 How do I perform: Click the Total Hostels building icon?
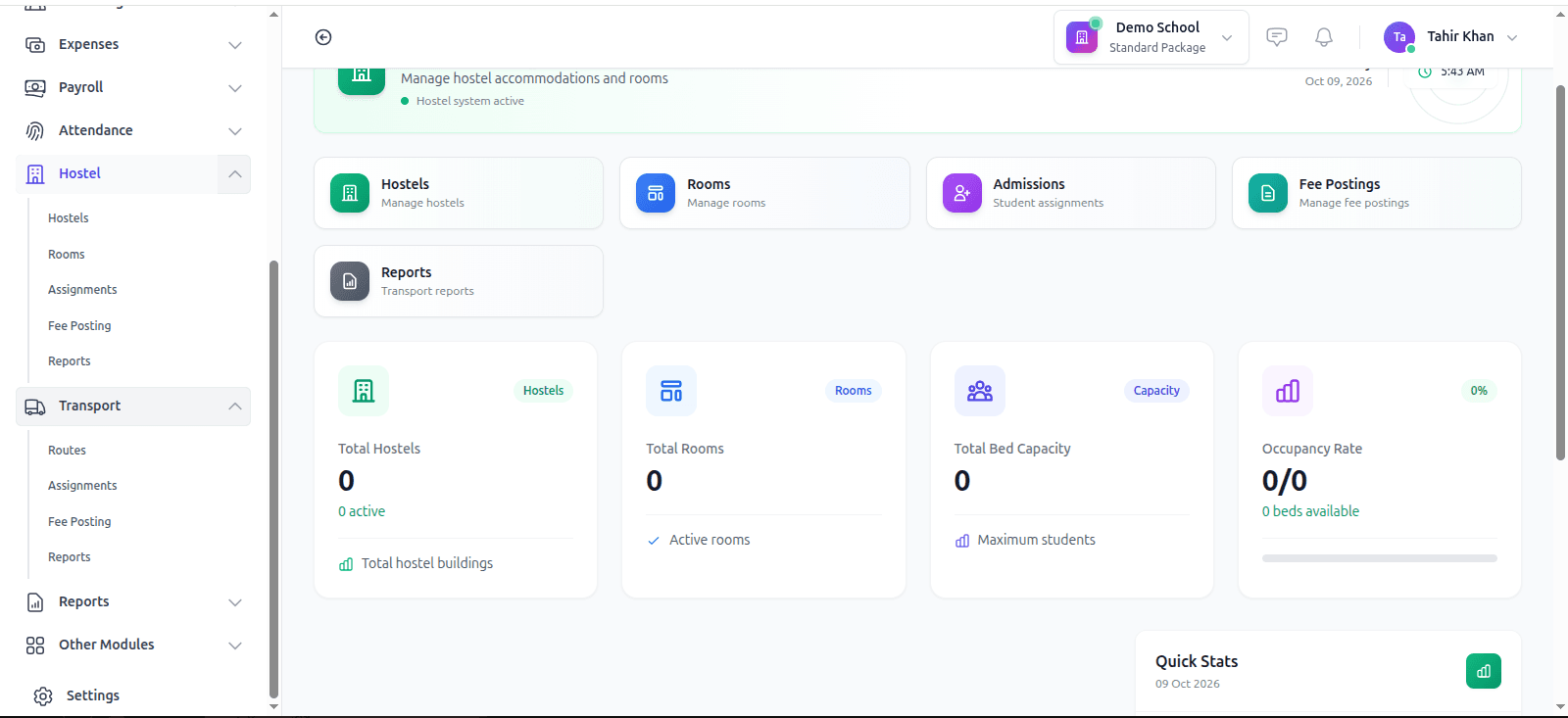pyautogui.click(x=364, y=391)
